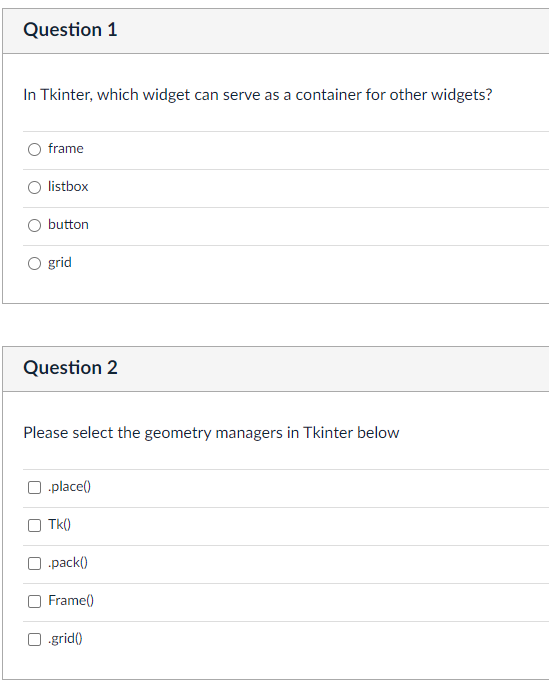Click the geometry managers question text
Viewport: 549px width, 685px height.
(x=211, y=433)
